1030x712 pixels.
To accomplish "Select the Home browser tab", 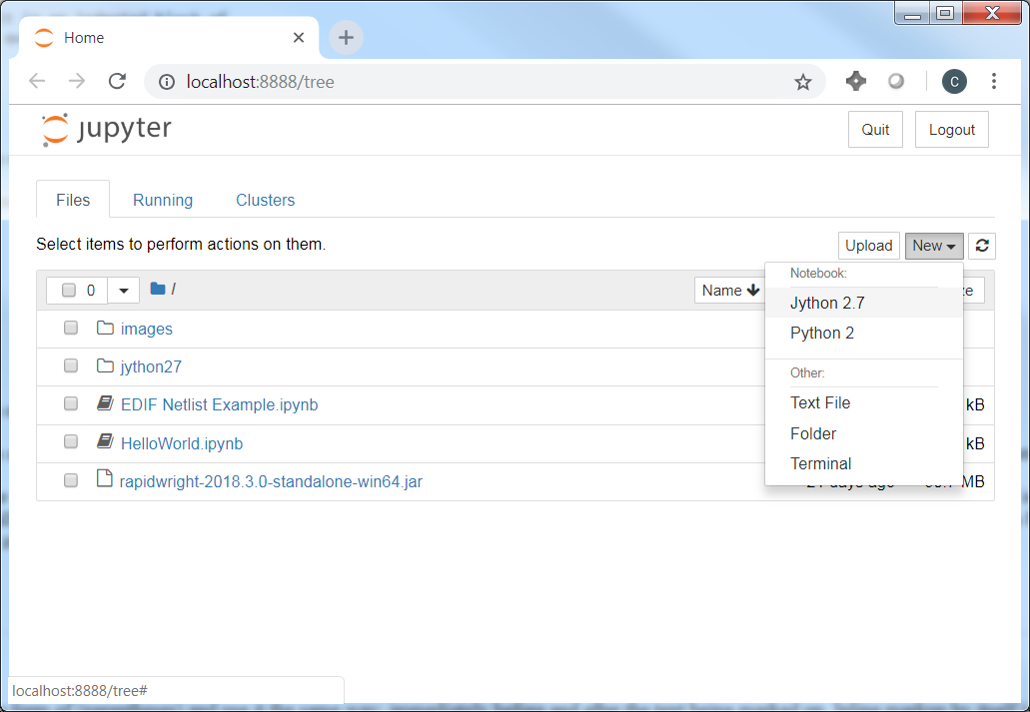I will pos(169,37).
